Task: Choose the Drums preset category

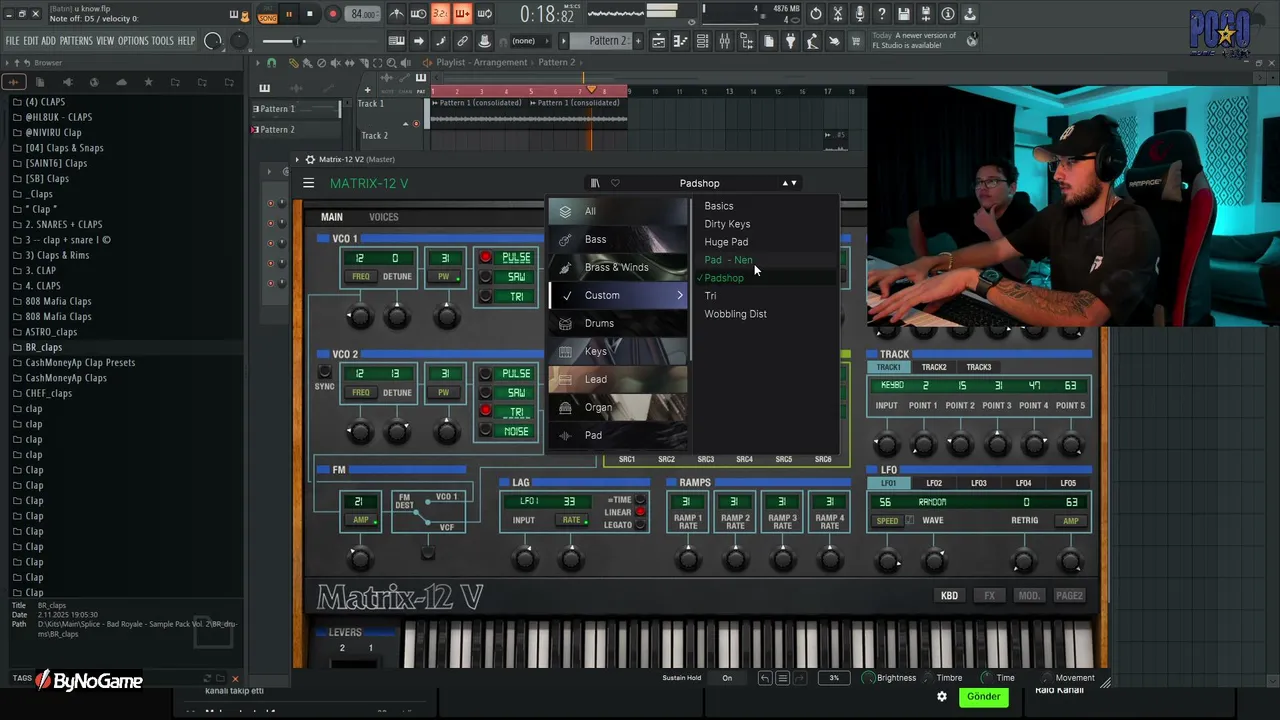Action: 618,323
